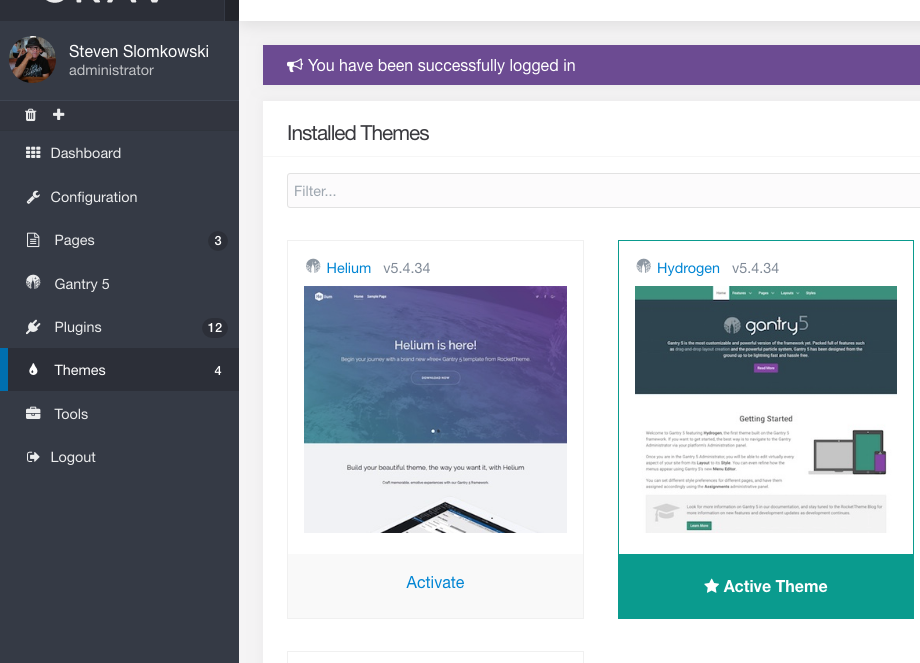
Task: Click the Tools briefcase icon
Action: (33, 413)
